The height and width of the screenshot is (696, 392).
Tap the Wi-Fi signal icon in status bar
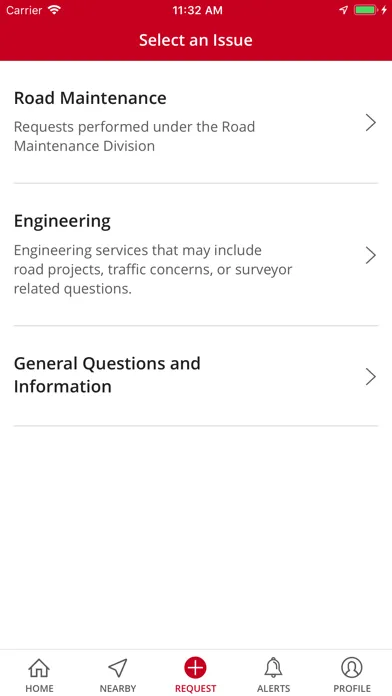pyautogui.click(x=55, y=10)
